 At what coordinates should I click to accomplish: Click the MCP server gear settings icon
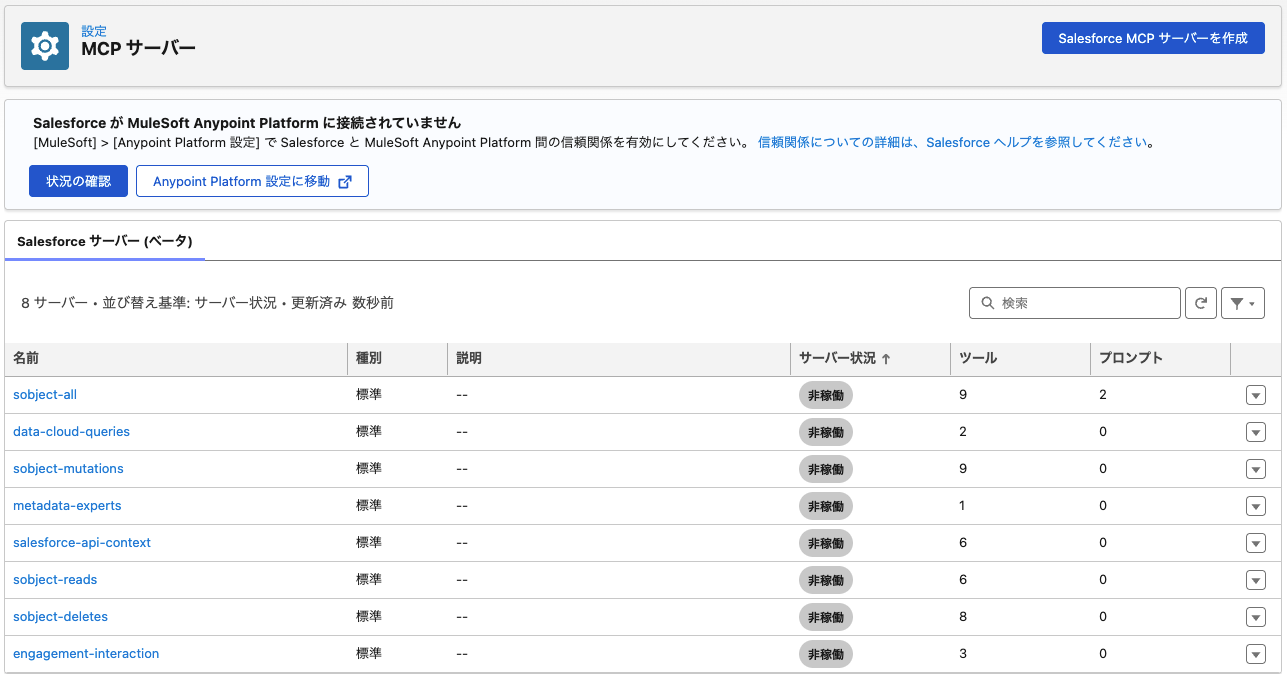click(45, 46)
